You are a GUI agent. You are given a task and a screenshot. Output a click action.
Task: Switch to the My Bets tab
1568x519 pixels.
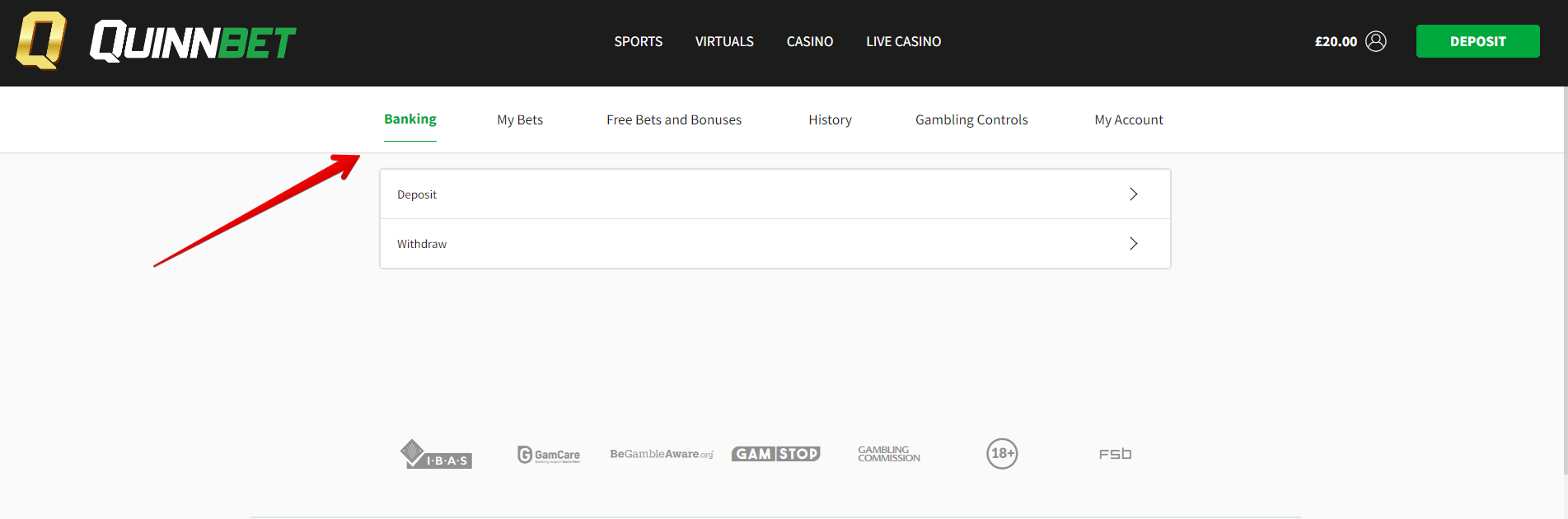coord(520,120)
